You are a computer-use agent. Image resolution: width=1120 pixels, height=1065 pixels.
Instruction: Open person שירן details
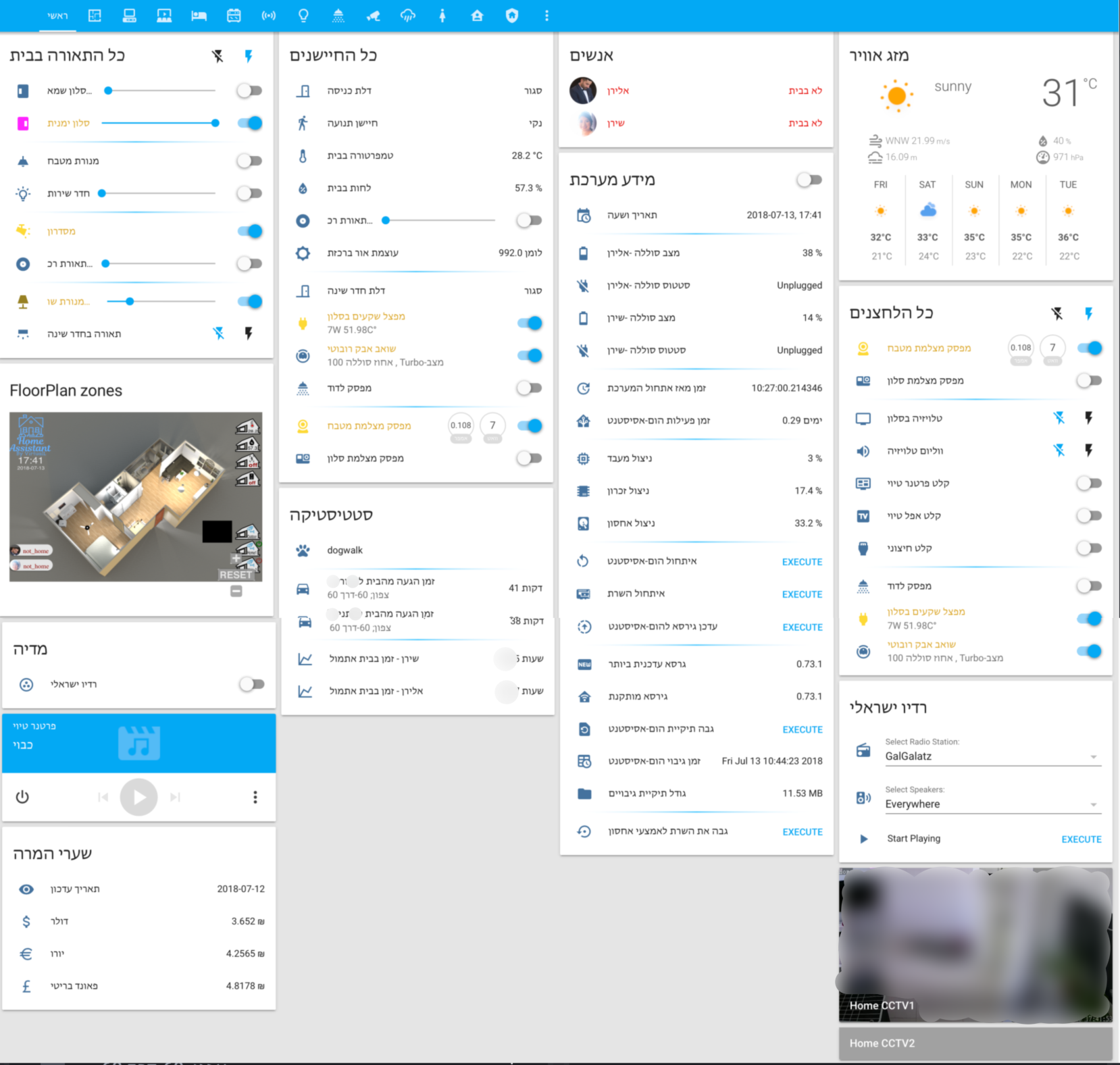(x=696, y=123)
